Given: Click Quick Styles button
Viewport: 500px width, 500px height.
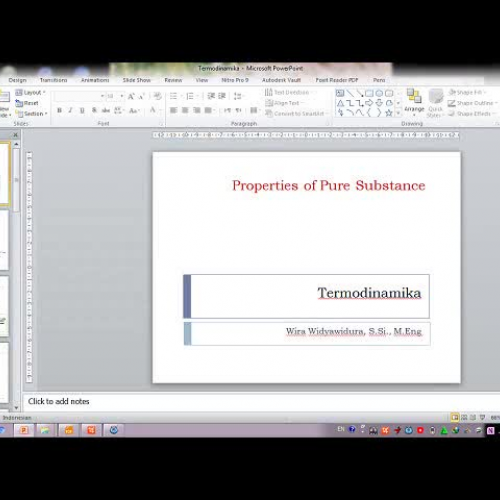Looking at the screenshot, I should tap(435, 103).
